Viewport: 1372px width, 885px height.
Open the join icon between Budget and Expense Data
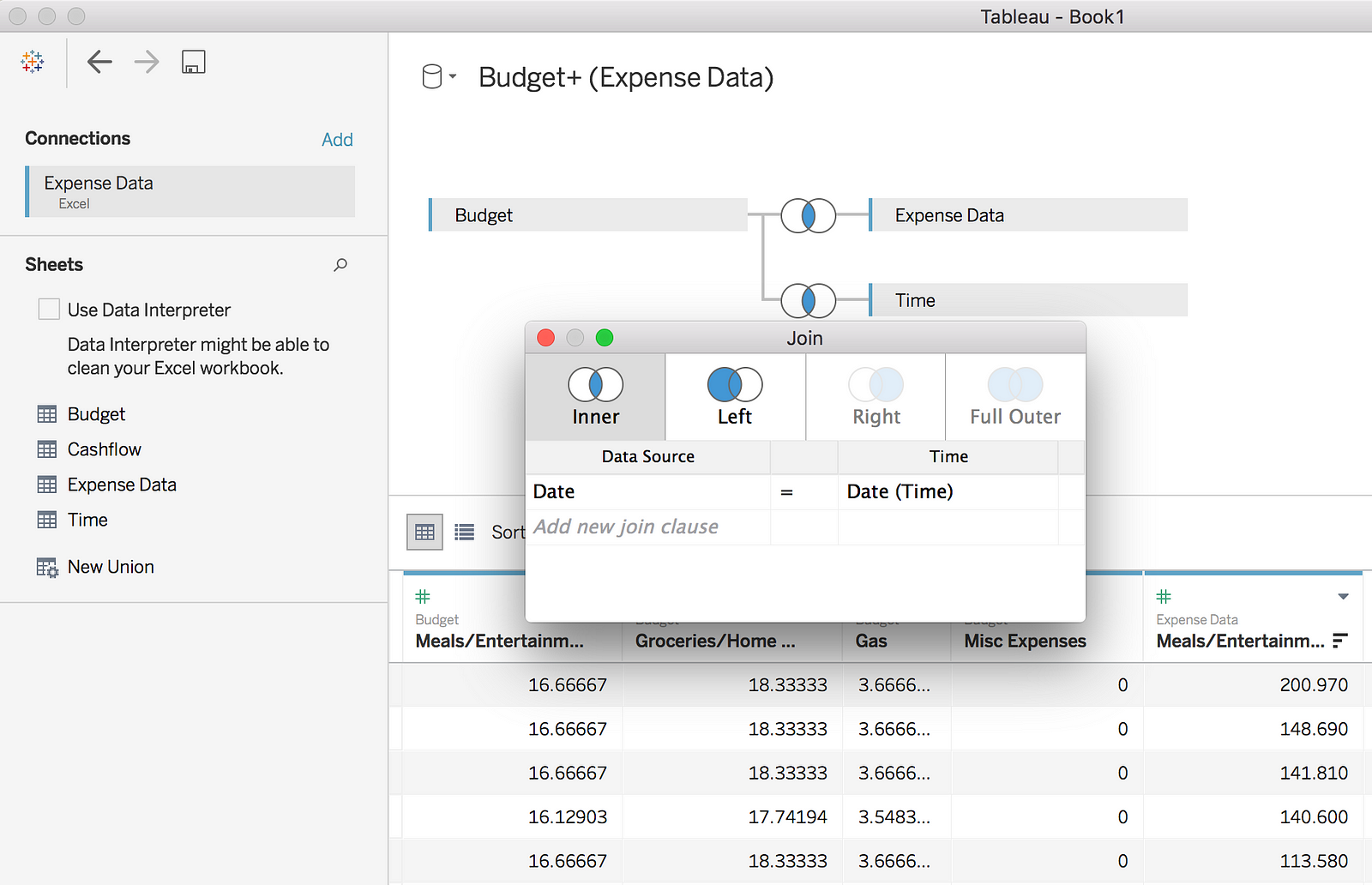[808, 215]
